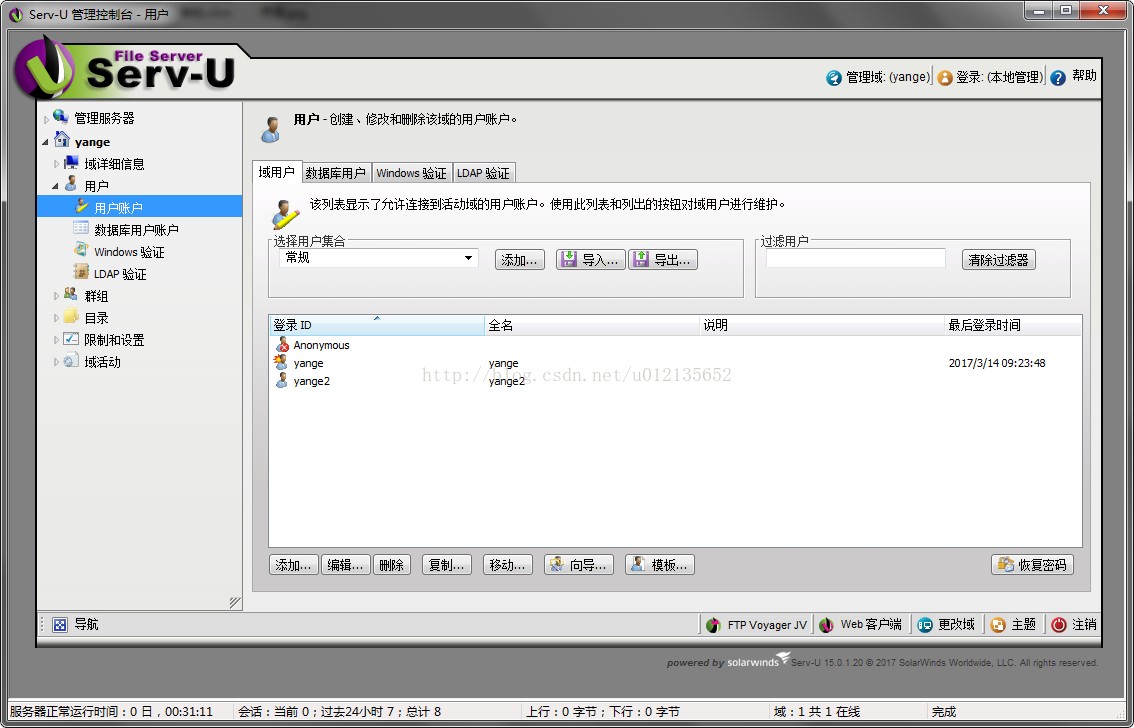Click the 完成 status bar entry
The image size is (1134, 728).
point(944,712)
